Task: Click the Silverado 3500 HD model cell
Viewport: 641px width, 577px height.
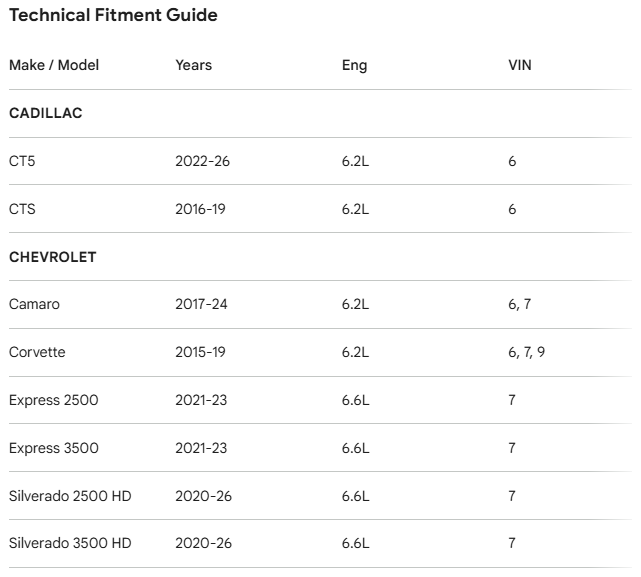Action: click(70, 543)
